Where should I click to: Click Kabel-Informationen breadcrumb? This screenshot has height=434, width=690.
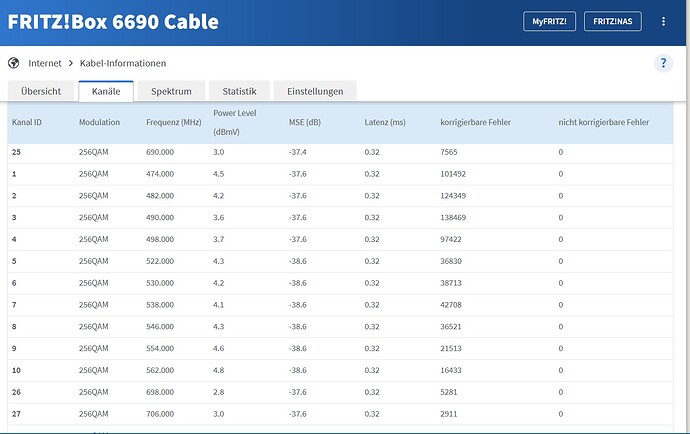point(123,63)
